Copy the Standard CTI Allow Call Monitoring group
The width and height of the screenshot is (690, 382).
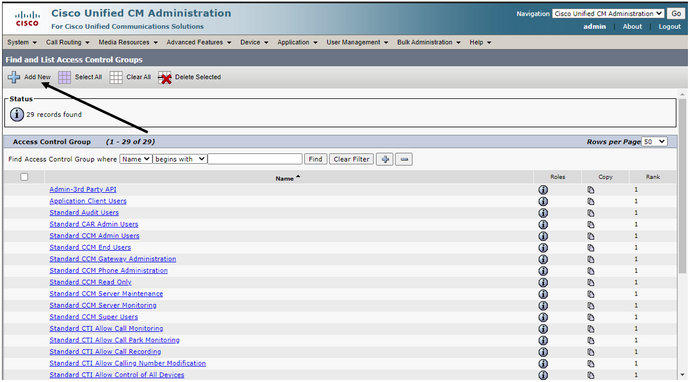click(591, 329)
